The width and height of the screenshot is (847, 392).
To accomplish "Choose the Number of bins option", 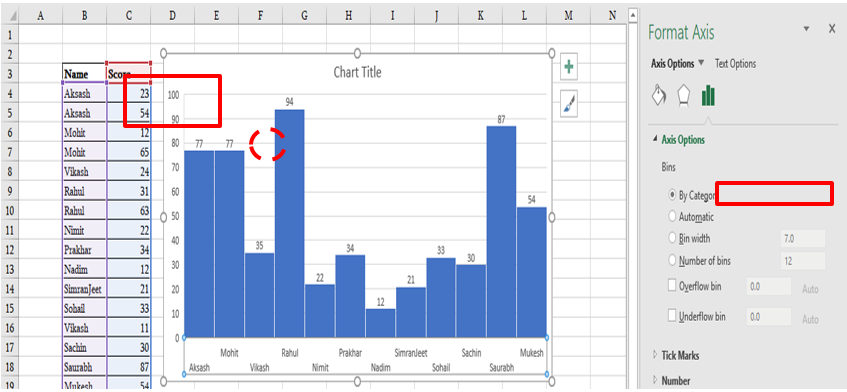I will coord(673,261).
